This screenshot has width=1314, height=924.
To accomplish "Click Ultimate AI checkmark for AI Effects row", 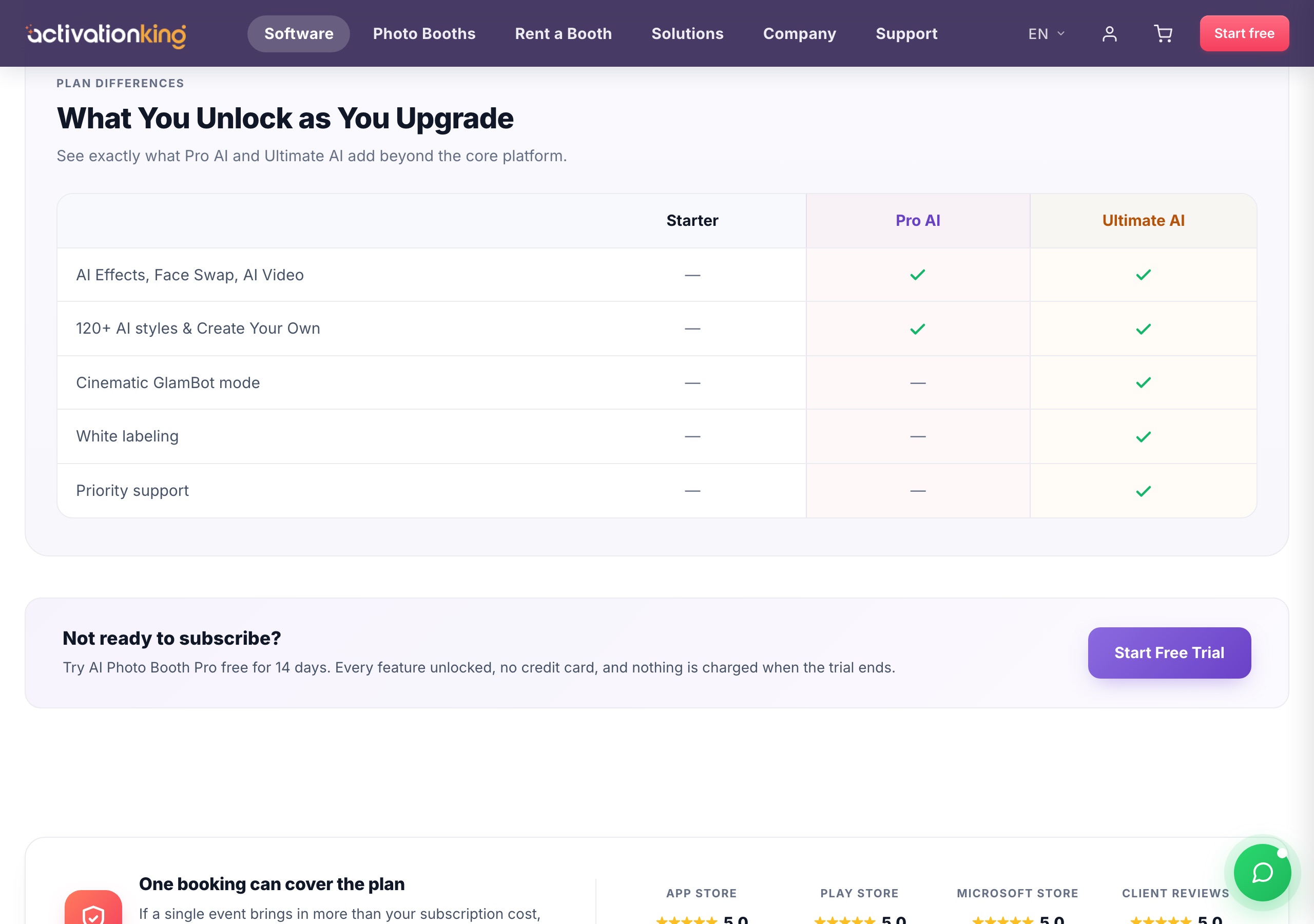I will 1143,275.
